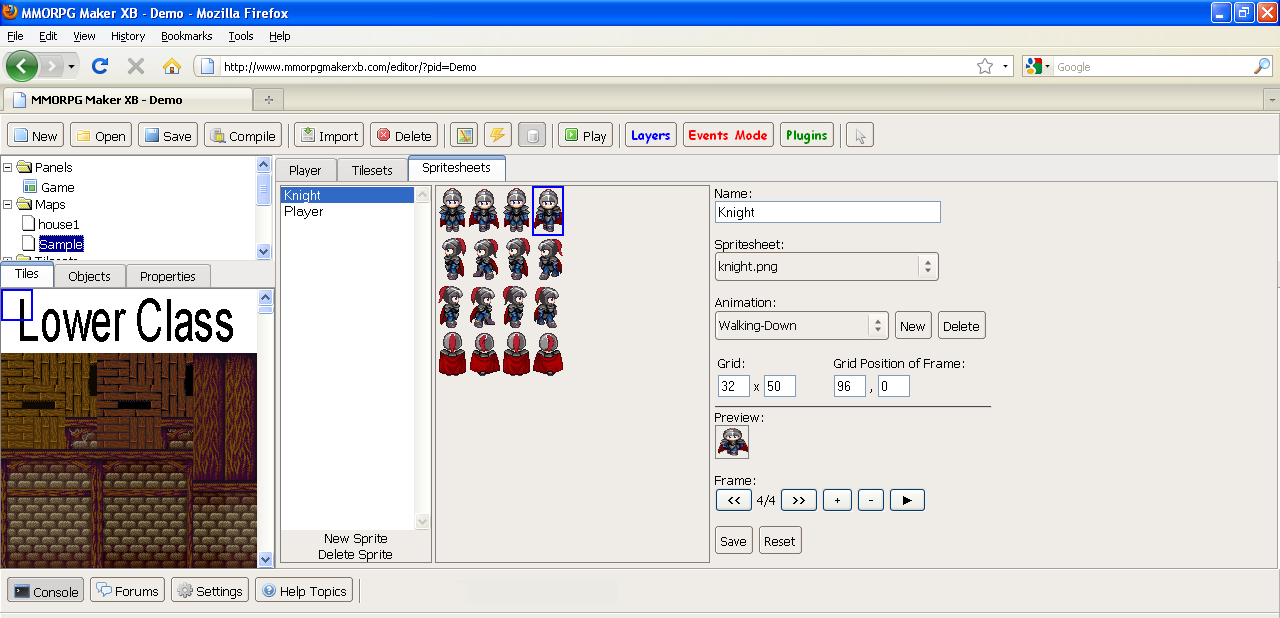Click the search magnifier icon

1262,66
